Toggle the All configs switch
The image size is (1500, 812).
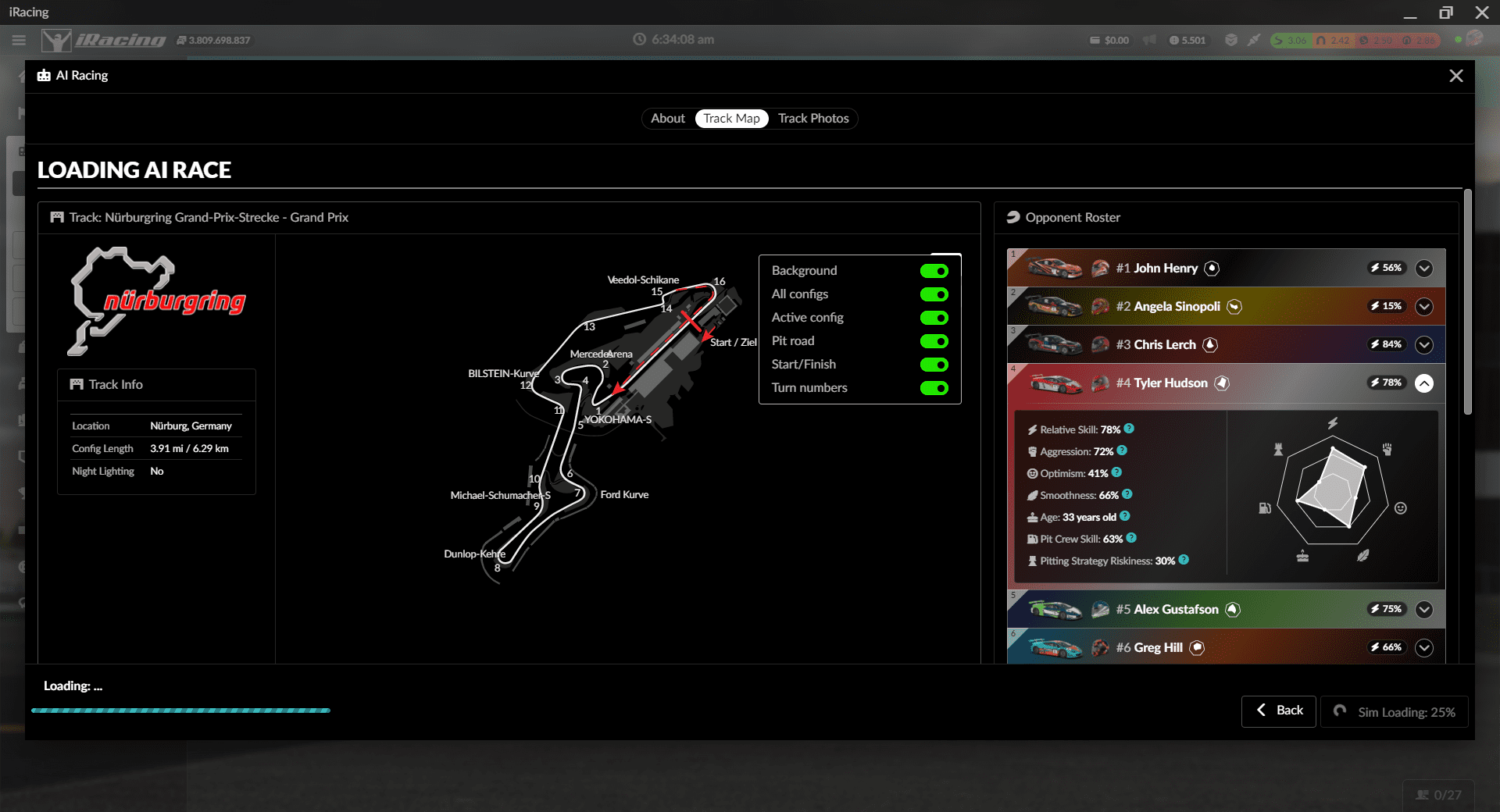pos(934,294)
